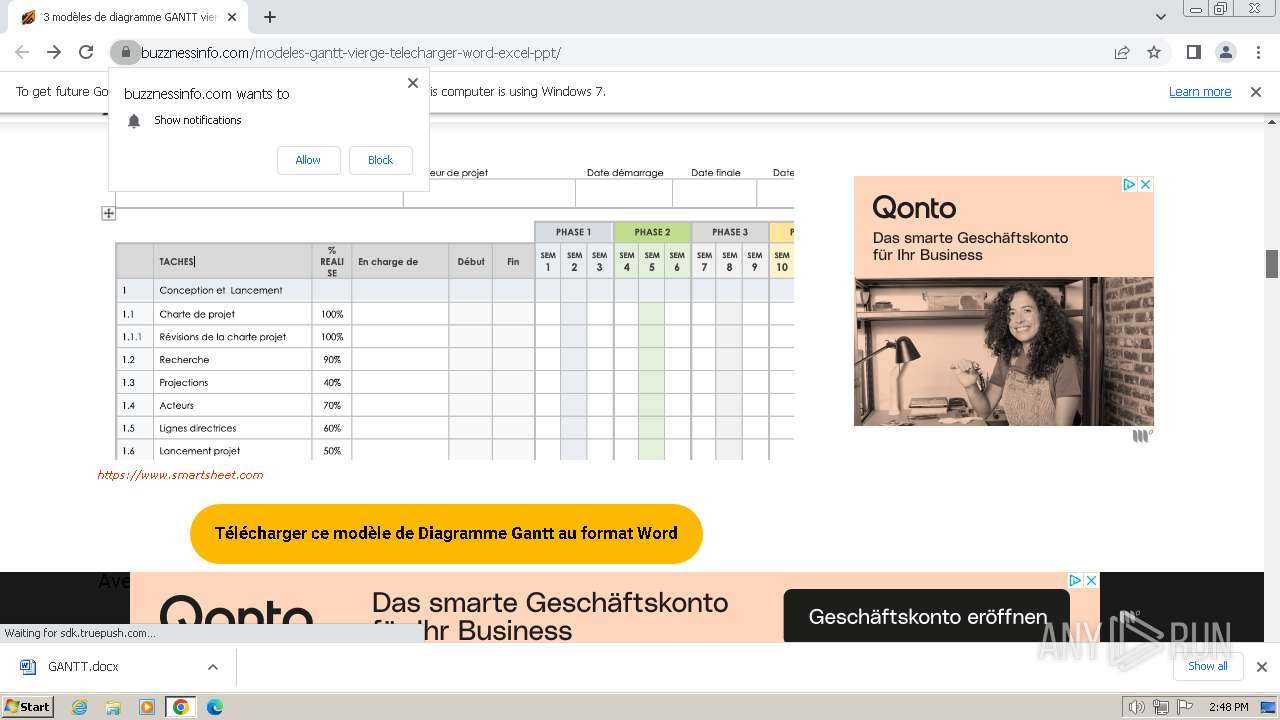Open AdChoices icon on bottom banner
1280x720 pixels.
(x=1075, y=580)
